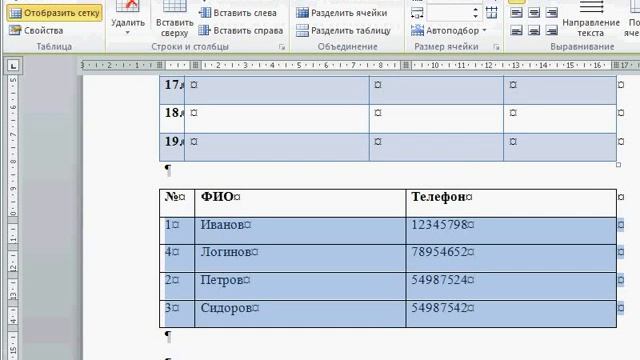Click phone number 54987524
Viewport: 640px width, 360px height.
439,280
